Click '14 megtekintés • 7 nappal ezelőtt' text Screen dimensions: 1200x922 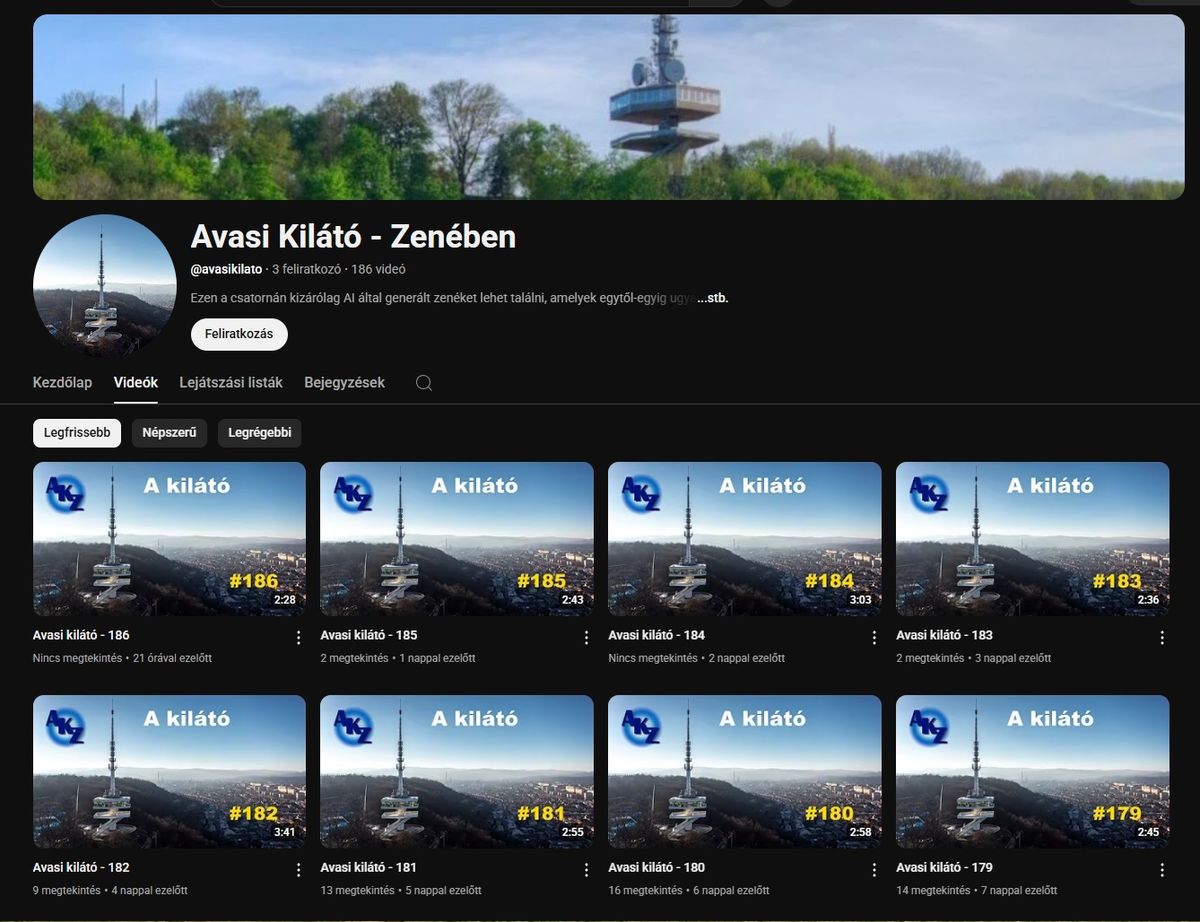(977, 890)
